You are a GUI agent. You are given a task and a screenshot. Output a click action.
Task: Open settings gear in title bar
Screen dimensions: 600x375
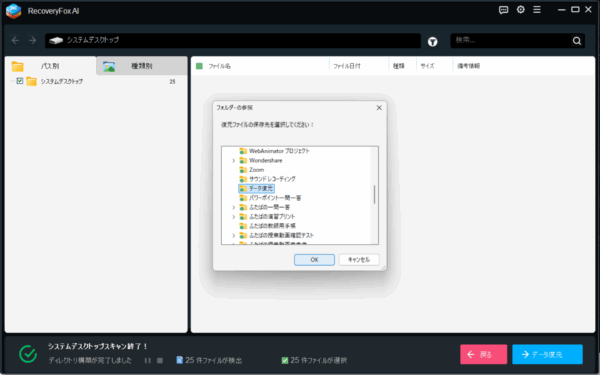pyautogui.click(x=520, y=10)
